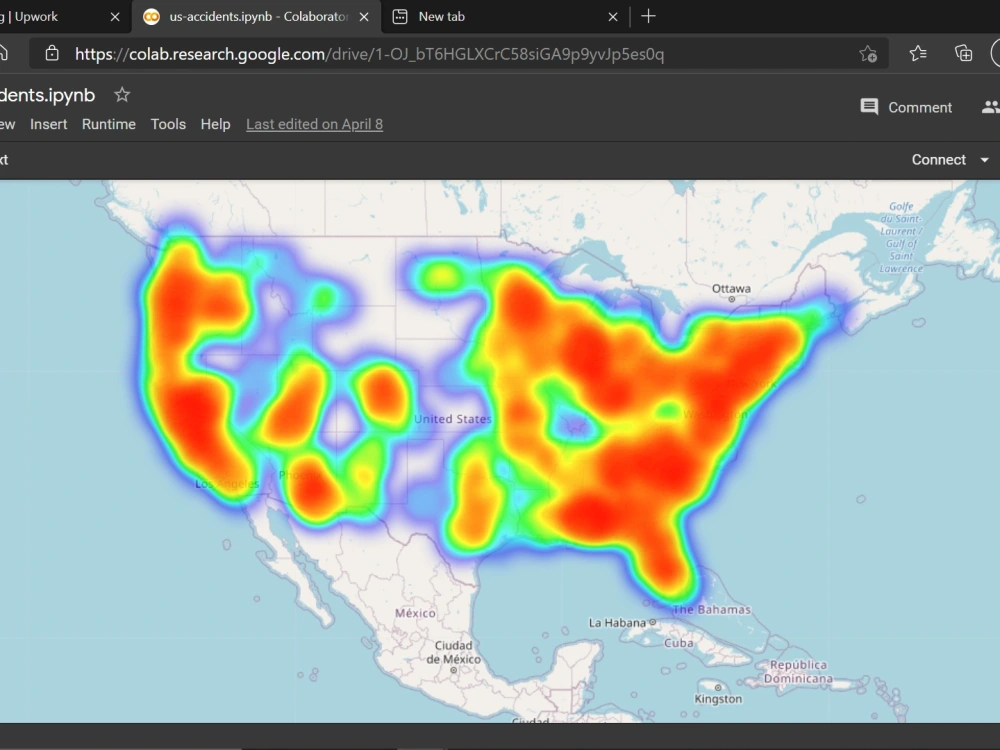Click the Ciudad de México map label
This screenshot has height=750, width=1000.
(453, 652)
